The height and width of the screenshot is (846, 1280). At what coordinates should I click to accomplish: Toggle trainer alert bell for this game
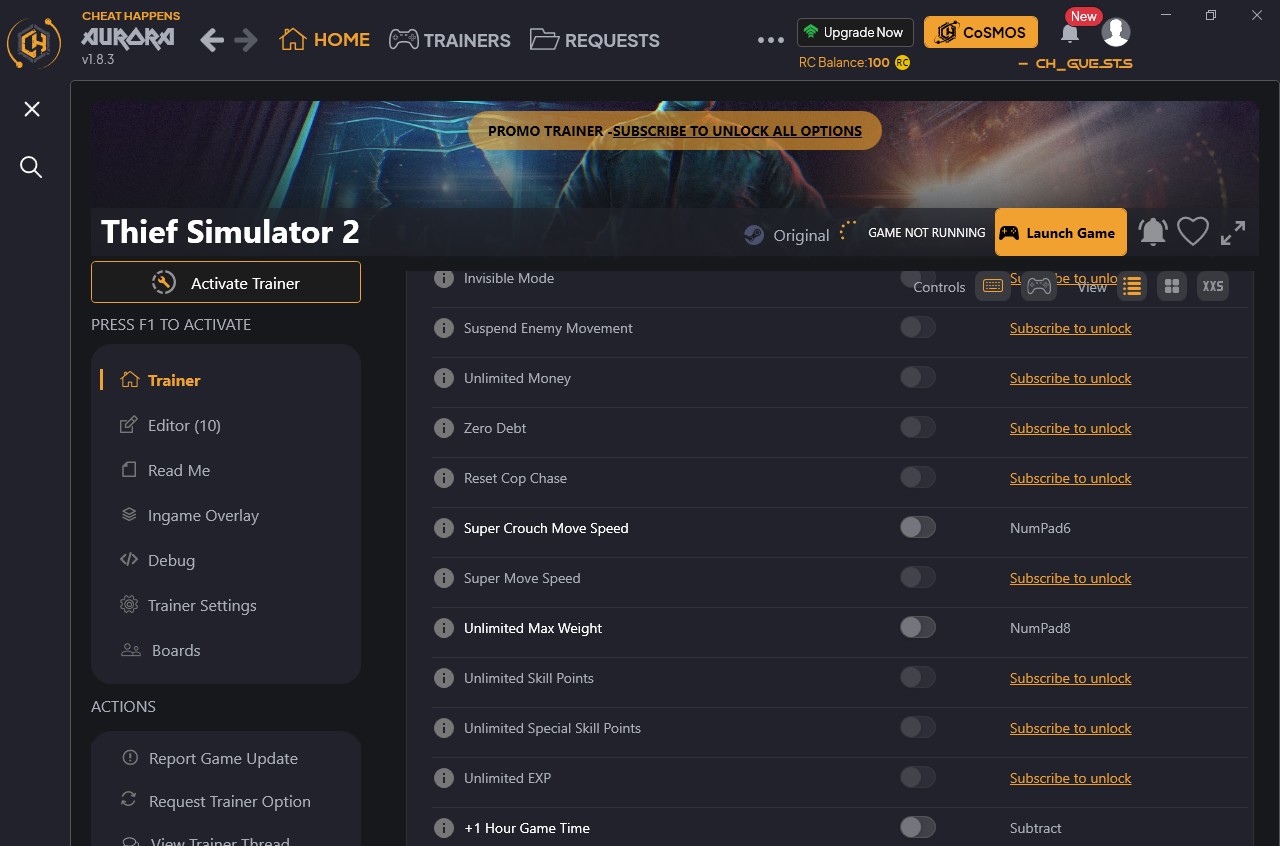coord(1152,232)
